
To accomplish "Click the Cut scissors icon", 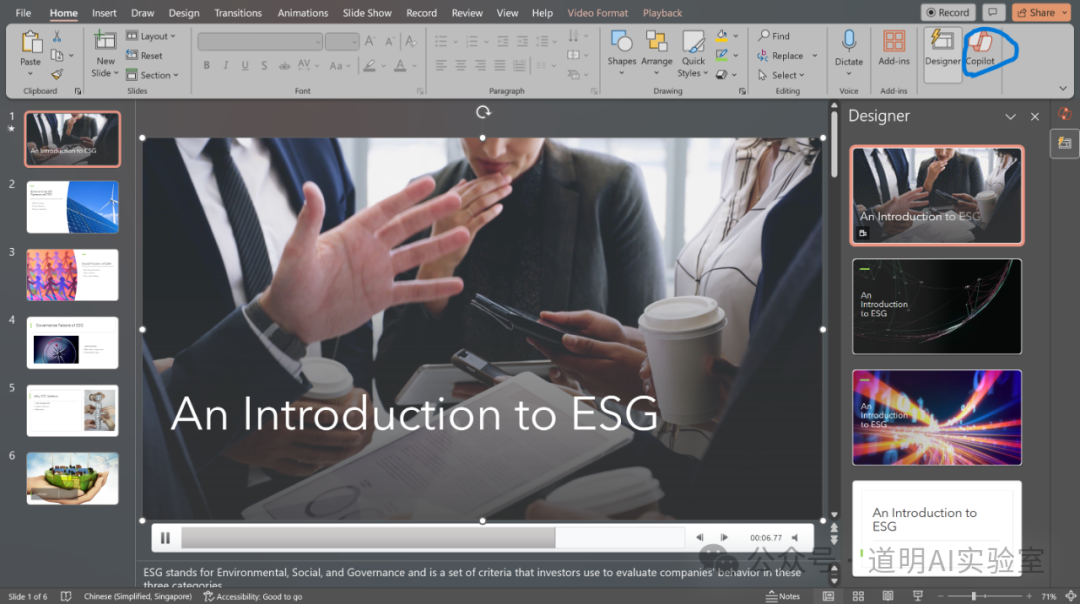I will point(57,36).
